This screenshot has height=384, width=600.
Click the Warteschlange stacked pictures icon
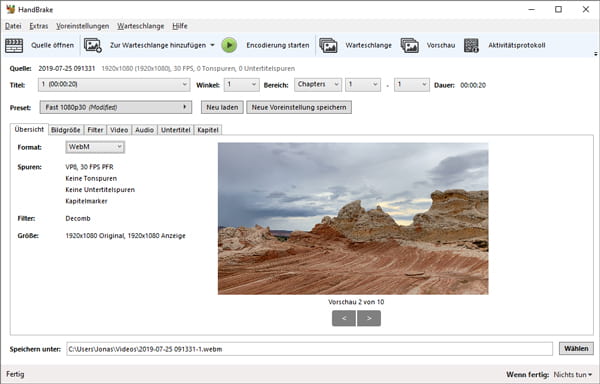click(328, 45)
